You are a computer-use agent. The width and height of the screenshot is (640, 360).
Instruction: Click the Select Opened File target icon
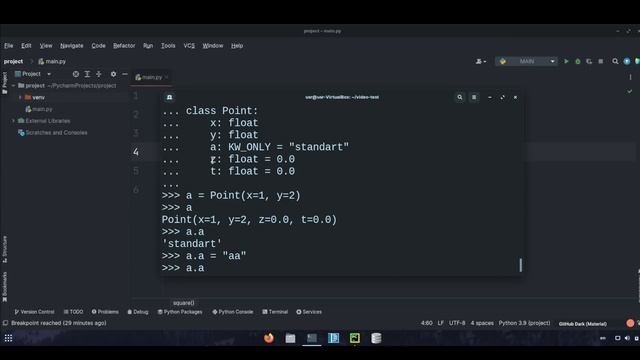tap(76, 74)
